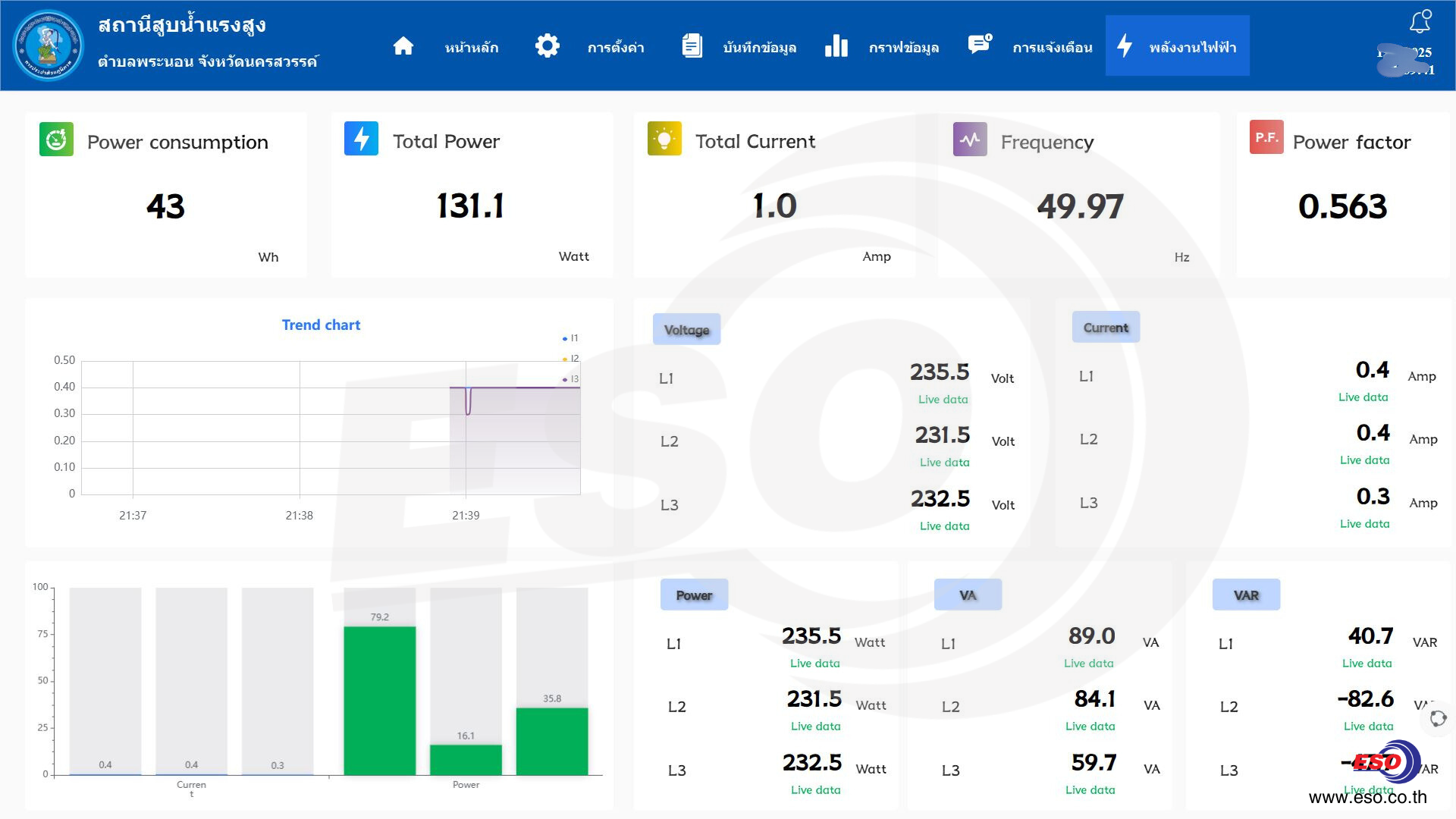Toggle I1 series in Trend chart legend
This screenshot has width=1456, height=819.
click(570, 338)
